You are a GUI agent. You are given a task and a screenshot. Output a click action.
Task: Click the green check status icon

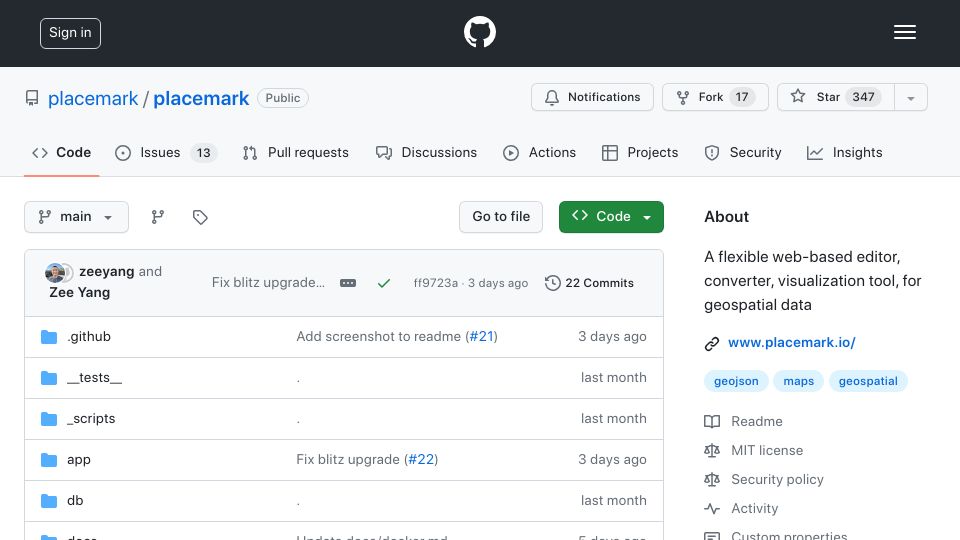pyautogui.click(x=384, y=283)
